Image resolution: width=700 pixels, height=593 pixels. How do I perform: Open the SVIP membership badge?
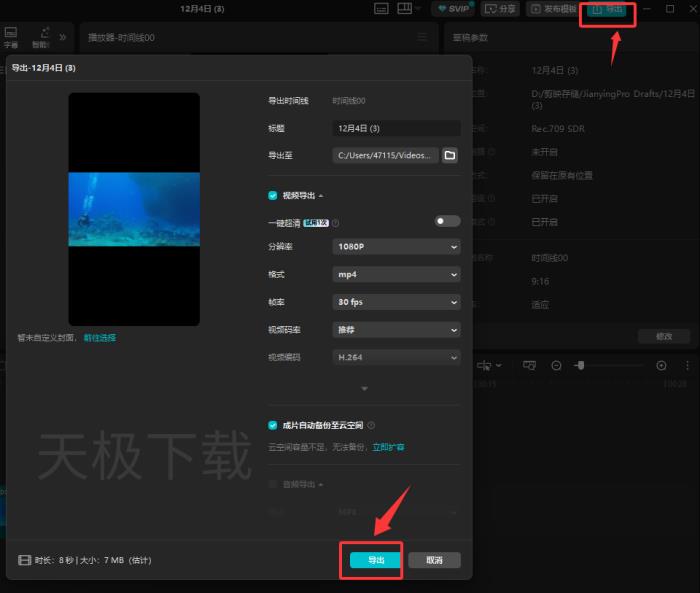[x=453, y=9]
